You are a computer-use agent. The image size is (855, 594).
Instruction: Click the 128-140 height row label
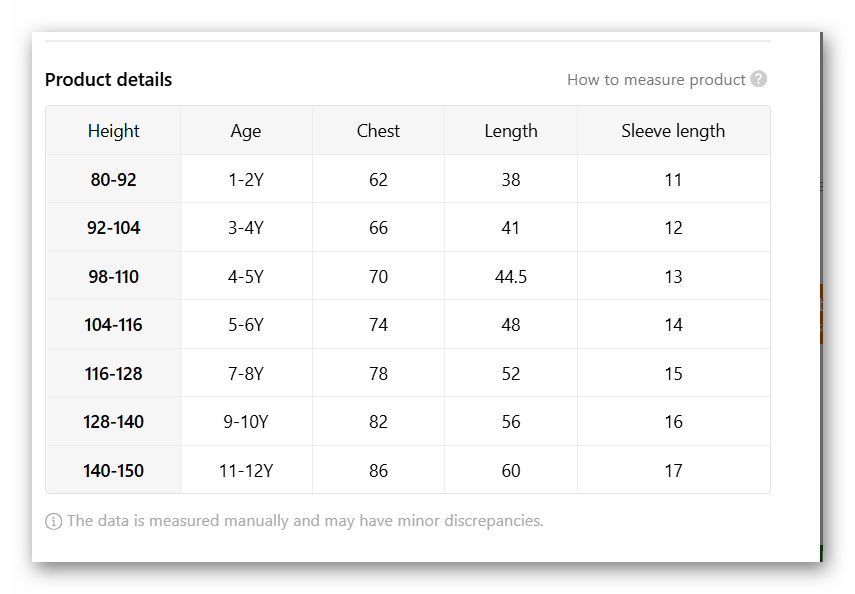pyautogui.click(x=114, y=422)
